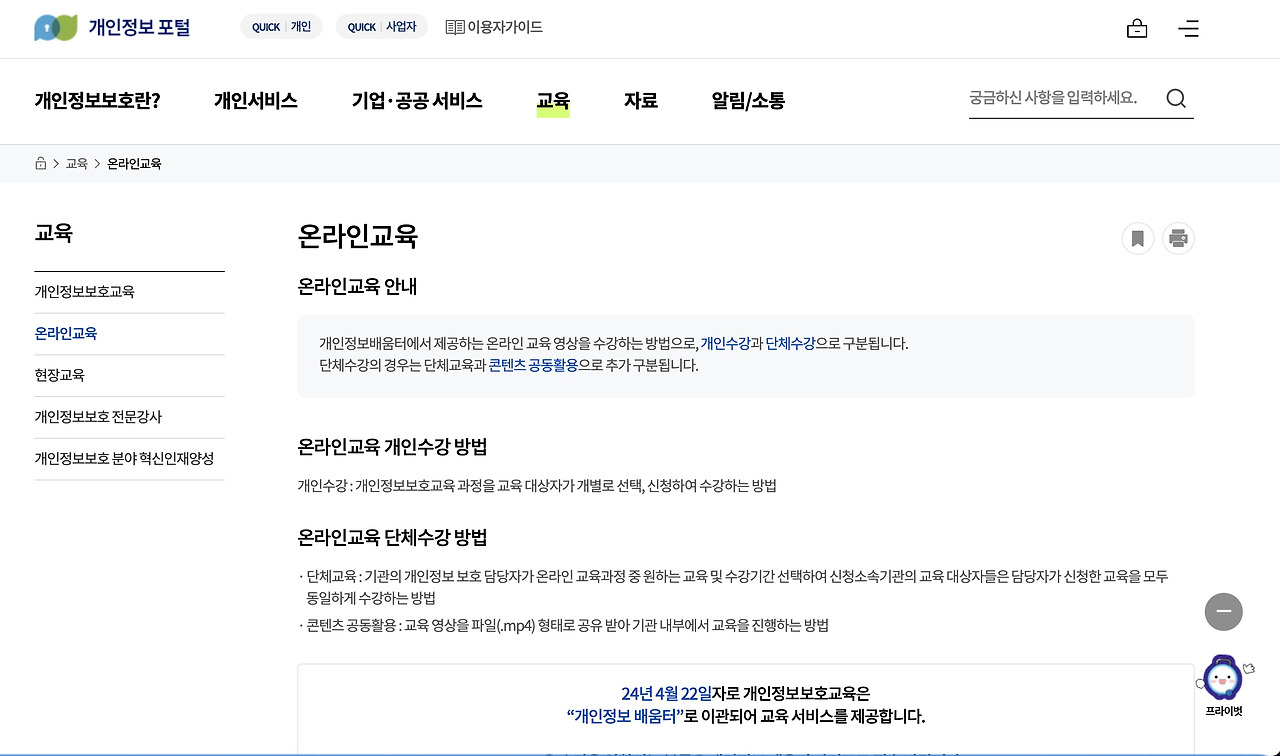Open the 알림/소통 menu

click(x=747, y=101)
